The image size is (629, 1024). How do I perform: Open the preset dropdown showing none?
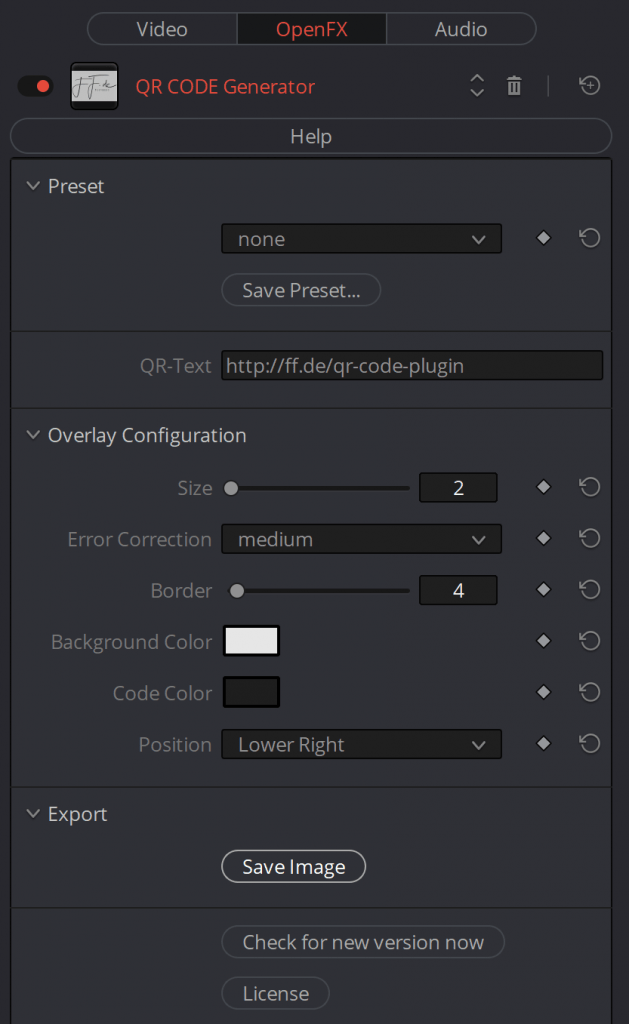point(361,238)
